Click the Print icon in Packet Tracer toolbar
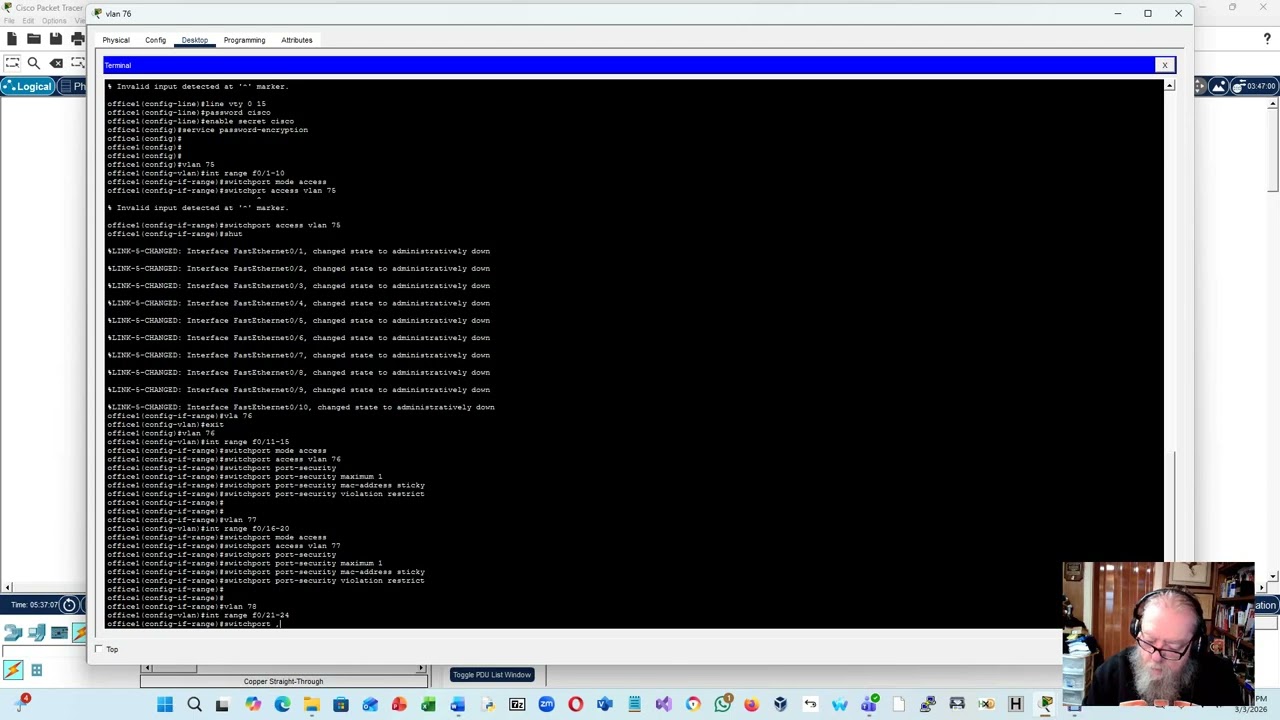The height and width of the screenshot is (720, 1280). pyautogui.click(x=77, y=39)
